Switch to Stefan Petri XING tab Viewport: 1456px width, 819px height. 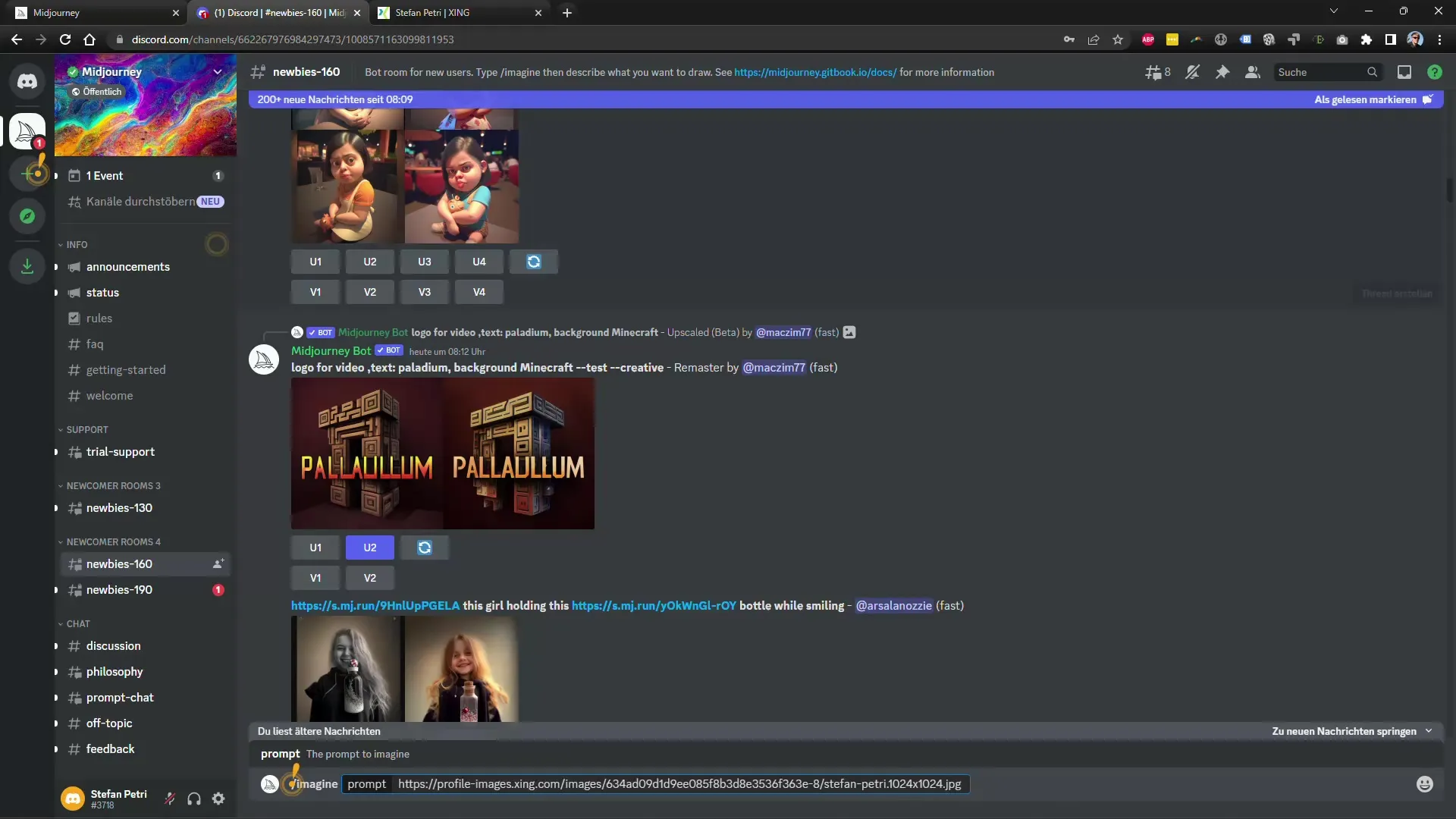click(x=460, y=12)
